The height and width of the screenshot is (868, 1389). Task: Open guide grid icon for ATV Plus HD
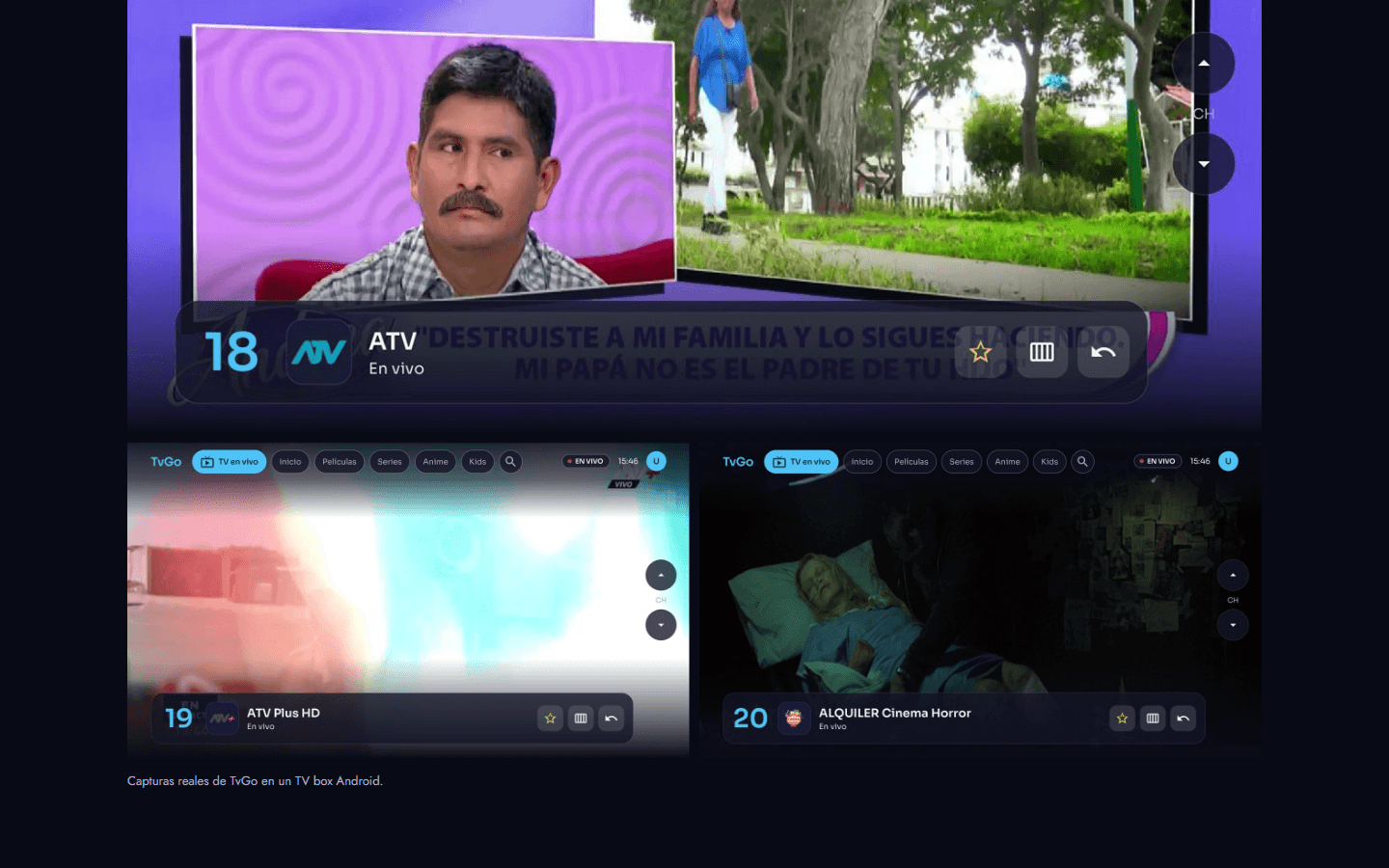click(x=581, y=719)
